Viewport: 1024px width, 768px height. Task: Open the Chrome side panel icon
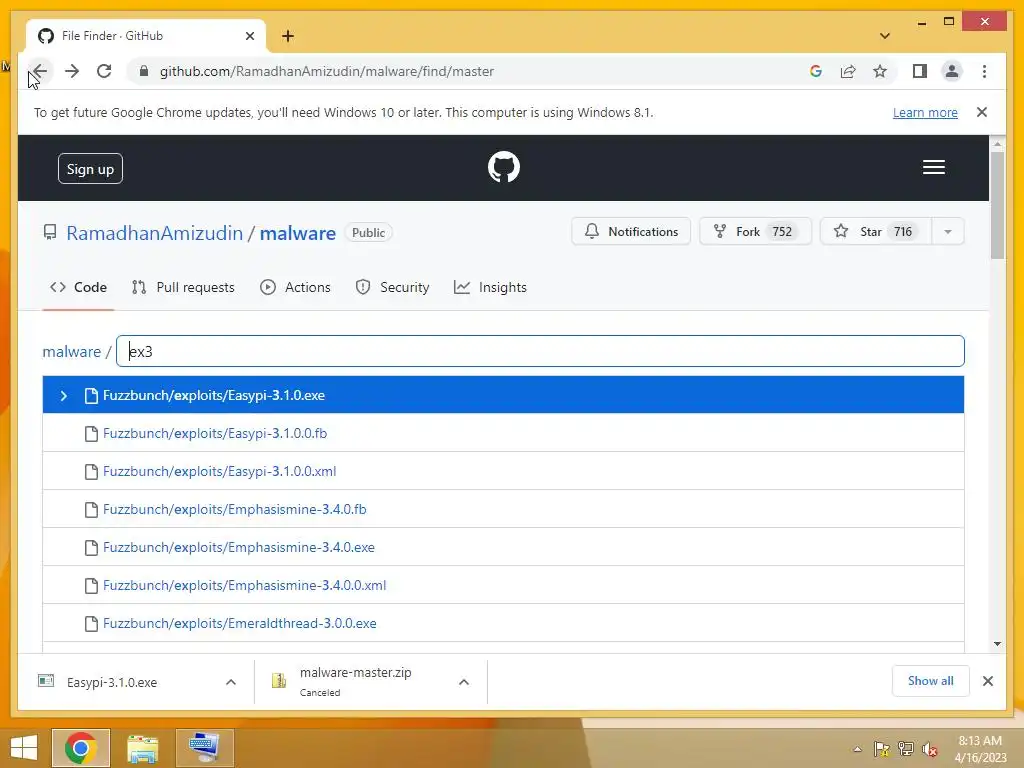(x=920, y=71)
